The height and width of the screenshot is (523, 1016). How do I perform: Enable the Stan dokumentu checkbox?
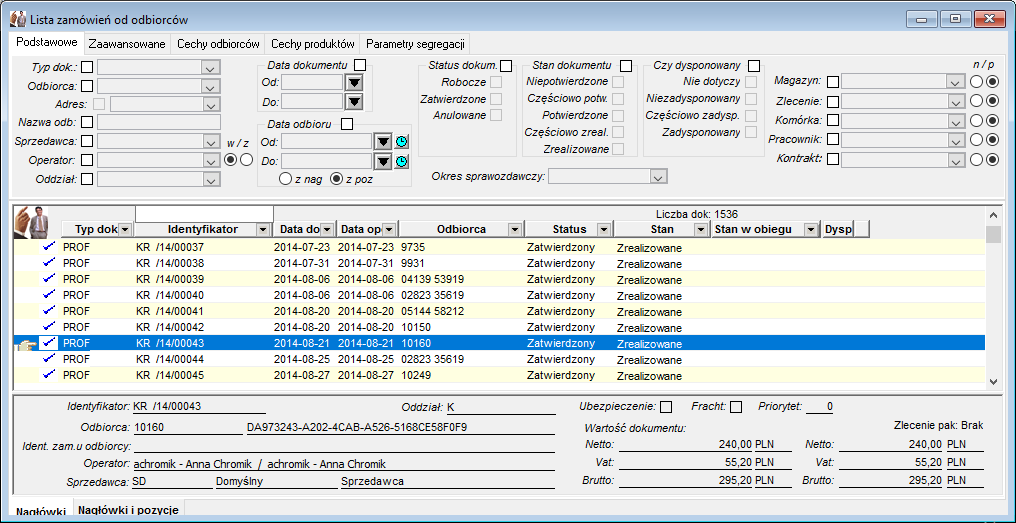coord(626,65)
